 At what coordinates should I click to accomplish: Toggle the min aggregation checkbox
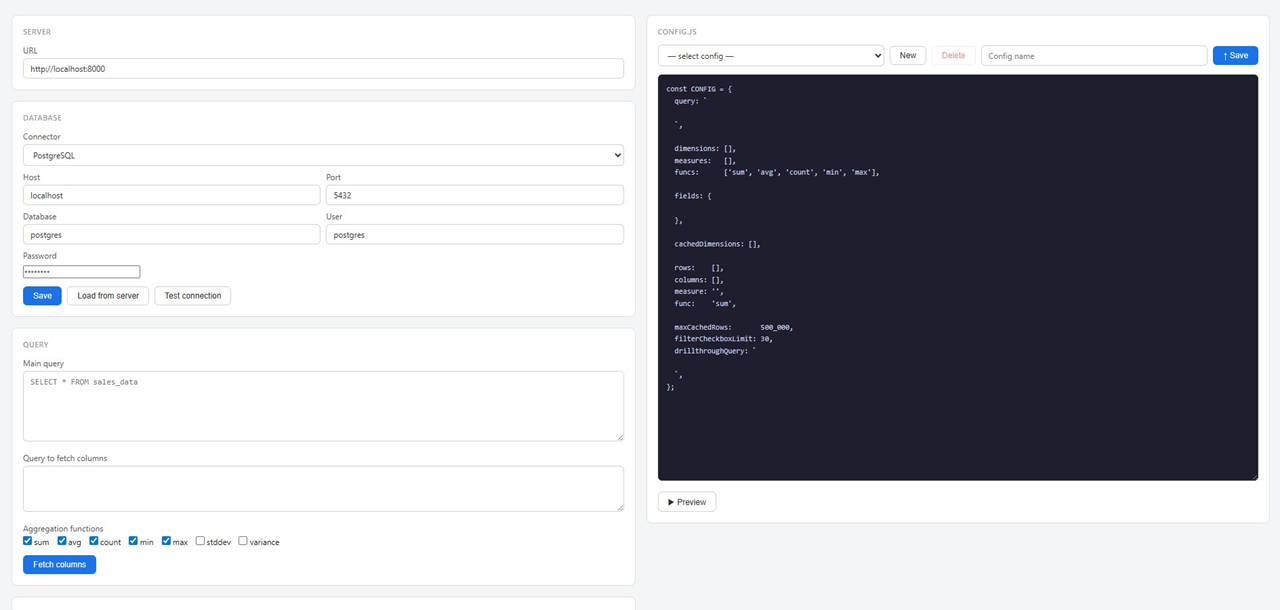[x=133, y=541]
